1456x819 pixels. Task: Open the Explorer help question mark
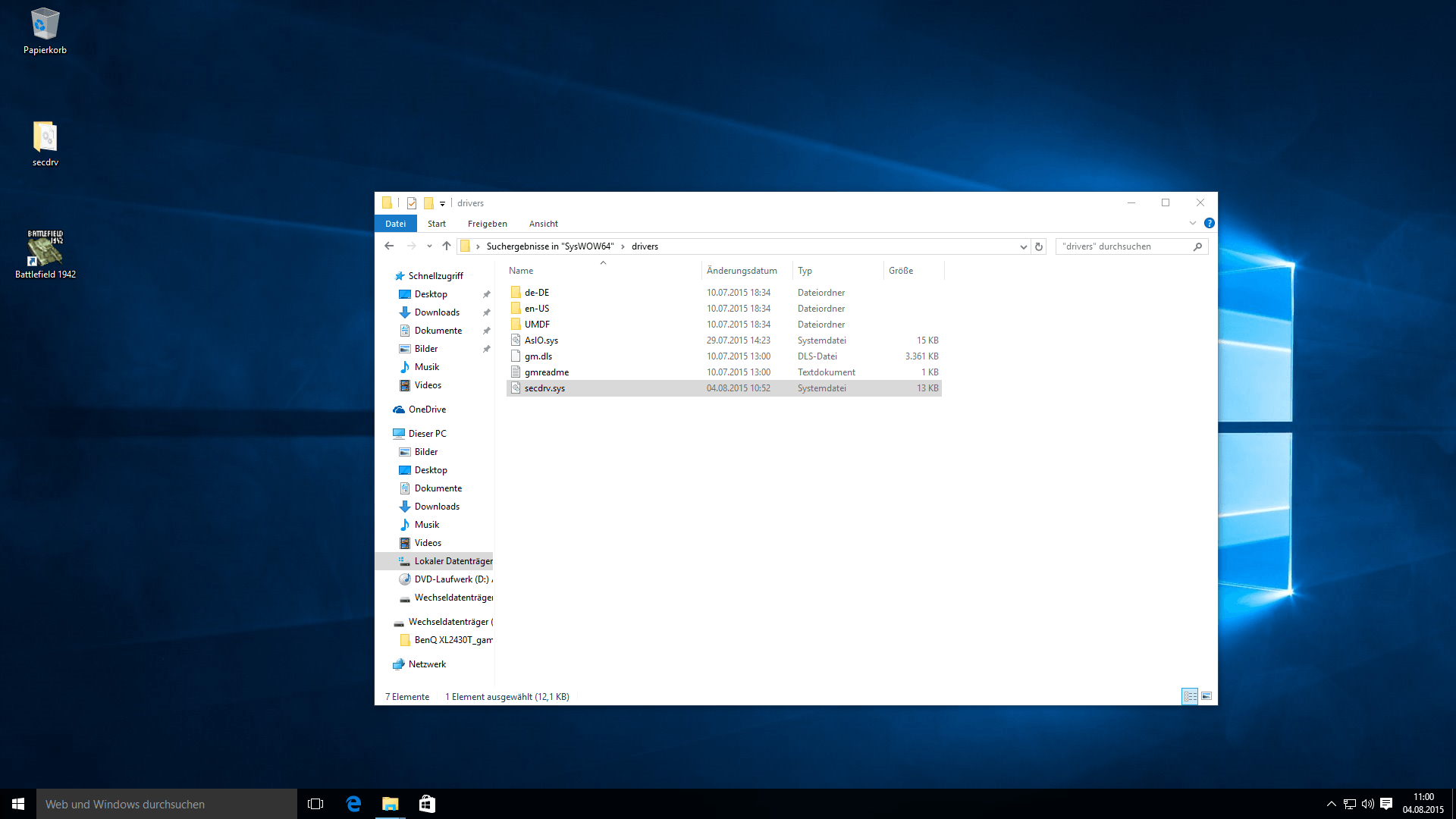[x=1210, y=223]
